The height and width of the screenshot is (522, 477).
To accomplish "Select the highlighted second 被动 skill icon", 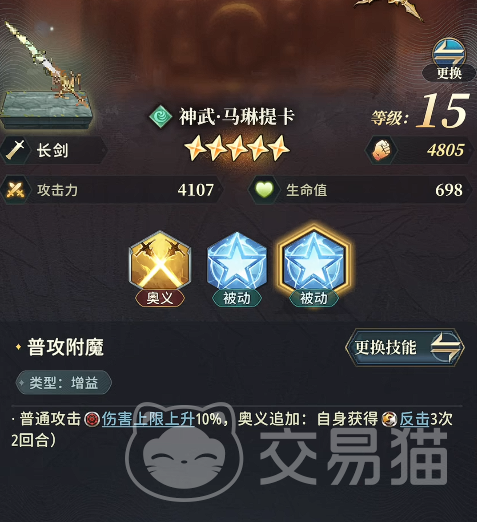I will click(x=313, y=261).
